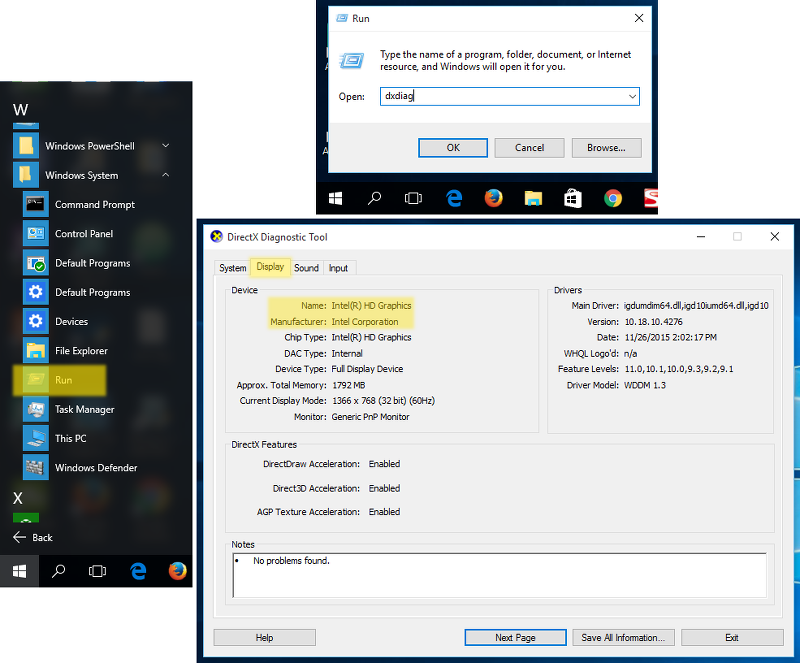This screenshot has height=663, width=800.
Task: Collapse the Windows System folder
Action: coord(165,175)
